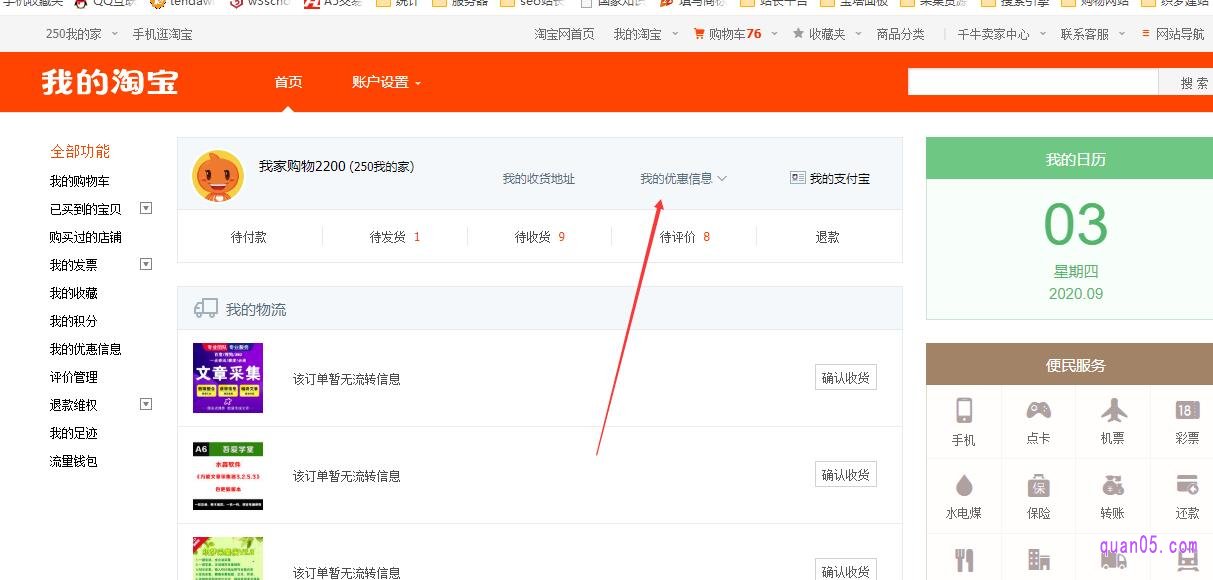Open the green third product thumbnail

[x=228, y=558]
